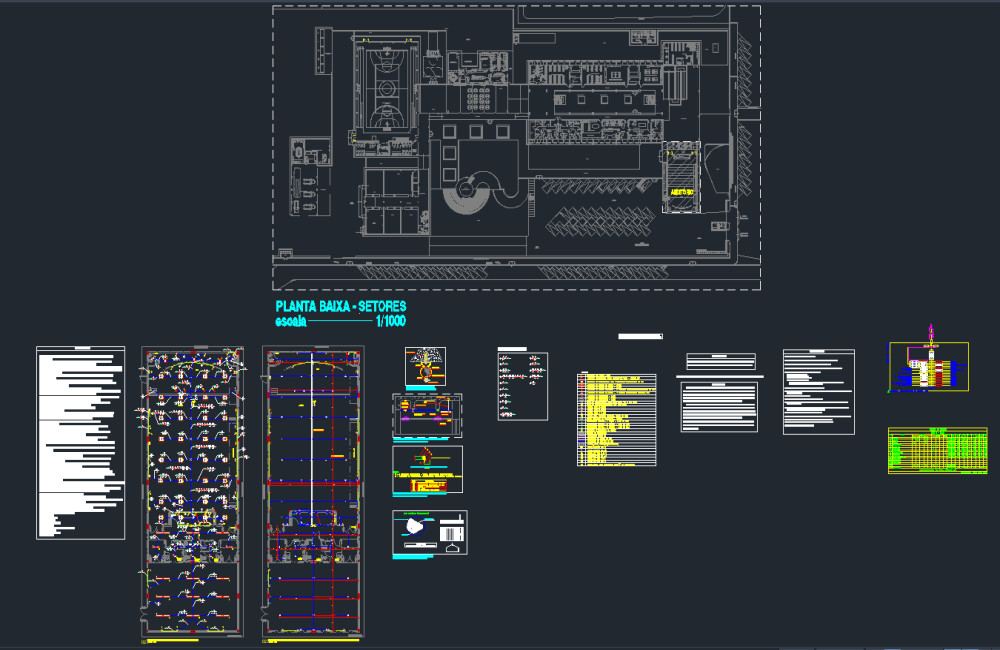Select the yellow label in the highlighted building
1000x650 pixels.
(x=681, y=192)
